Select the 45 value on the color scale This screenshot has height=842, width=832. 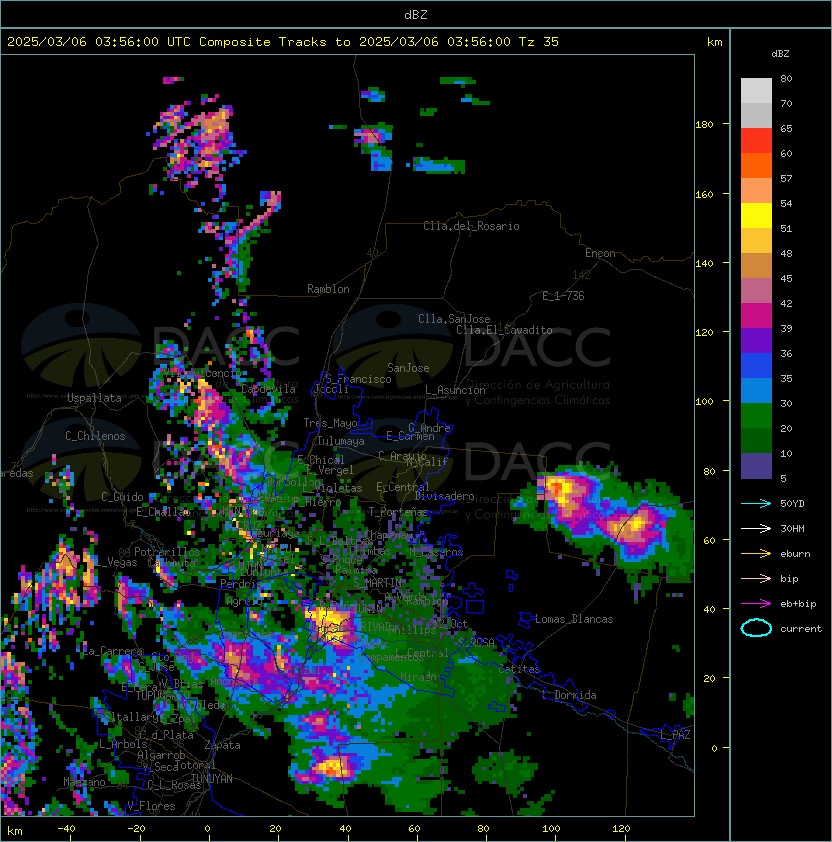coord(786,278)
